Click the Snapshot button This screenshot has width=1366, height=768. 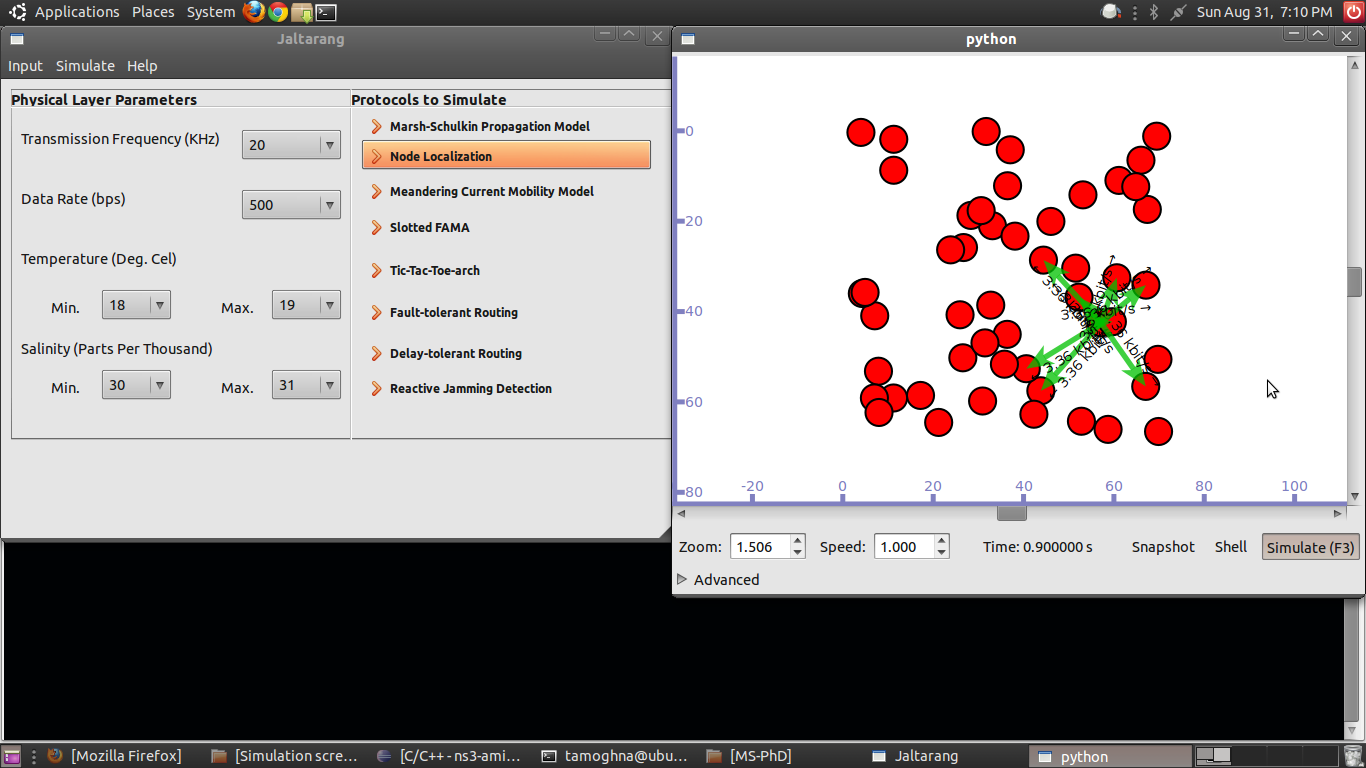(1163, 547)
